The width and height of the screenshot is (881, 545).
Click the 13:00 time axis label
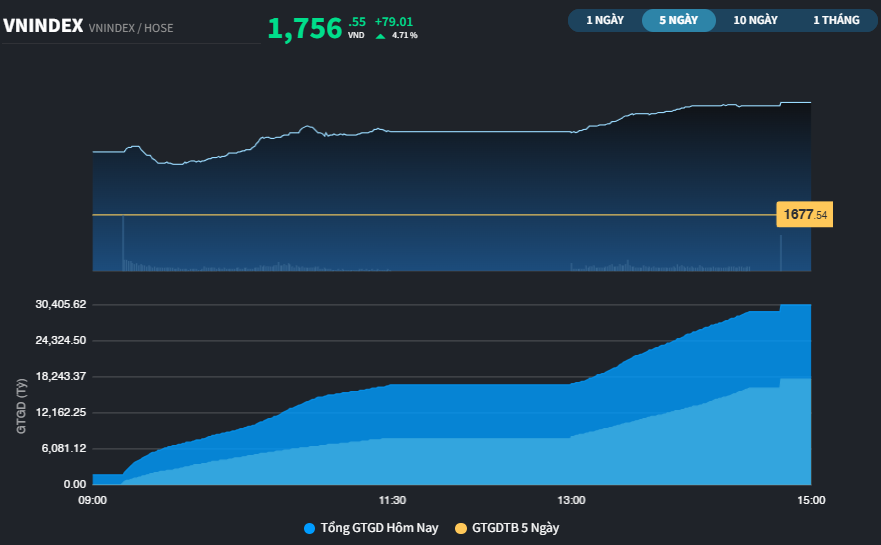[571, 500]
